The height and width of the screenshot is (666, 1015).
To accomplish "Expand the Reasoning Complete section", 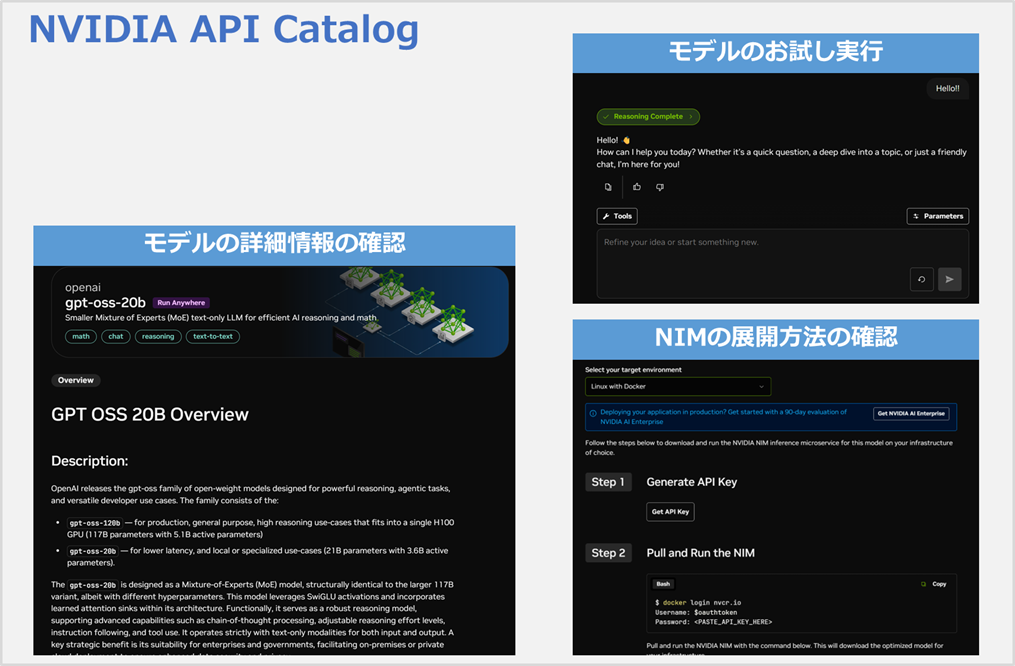I will pos(648,116).
